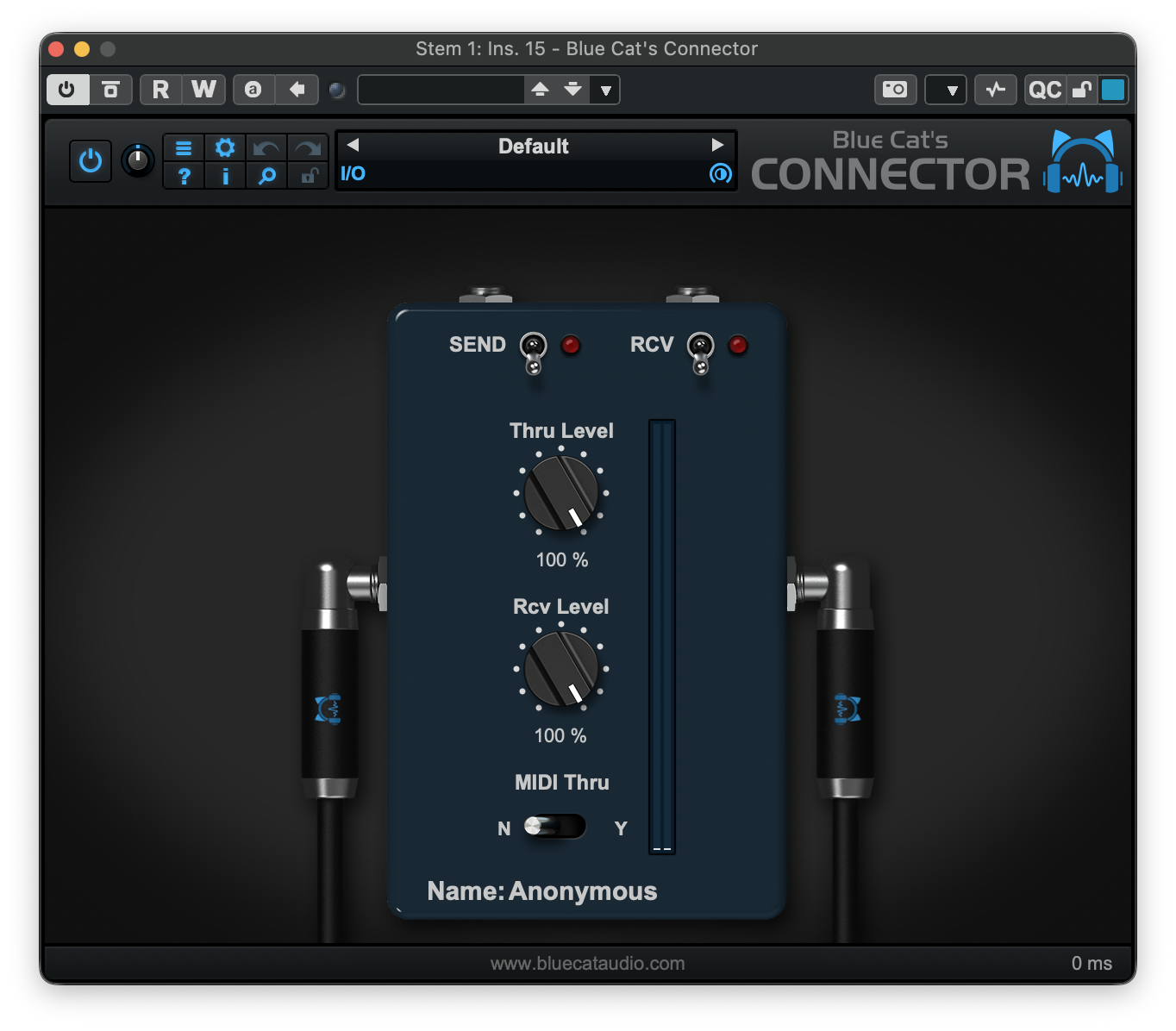Click the redo arrow icon
Screen dimensions: 1176x1031
[308, 148]
